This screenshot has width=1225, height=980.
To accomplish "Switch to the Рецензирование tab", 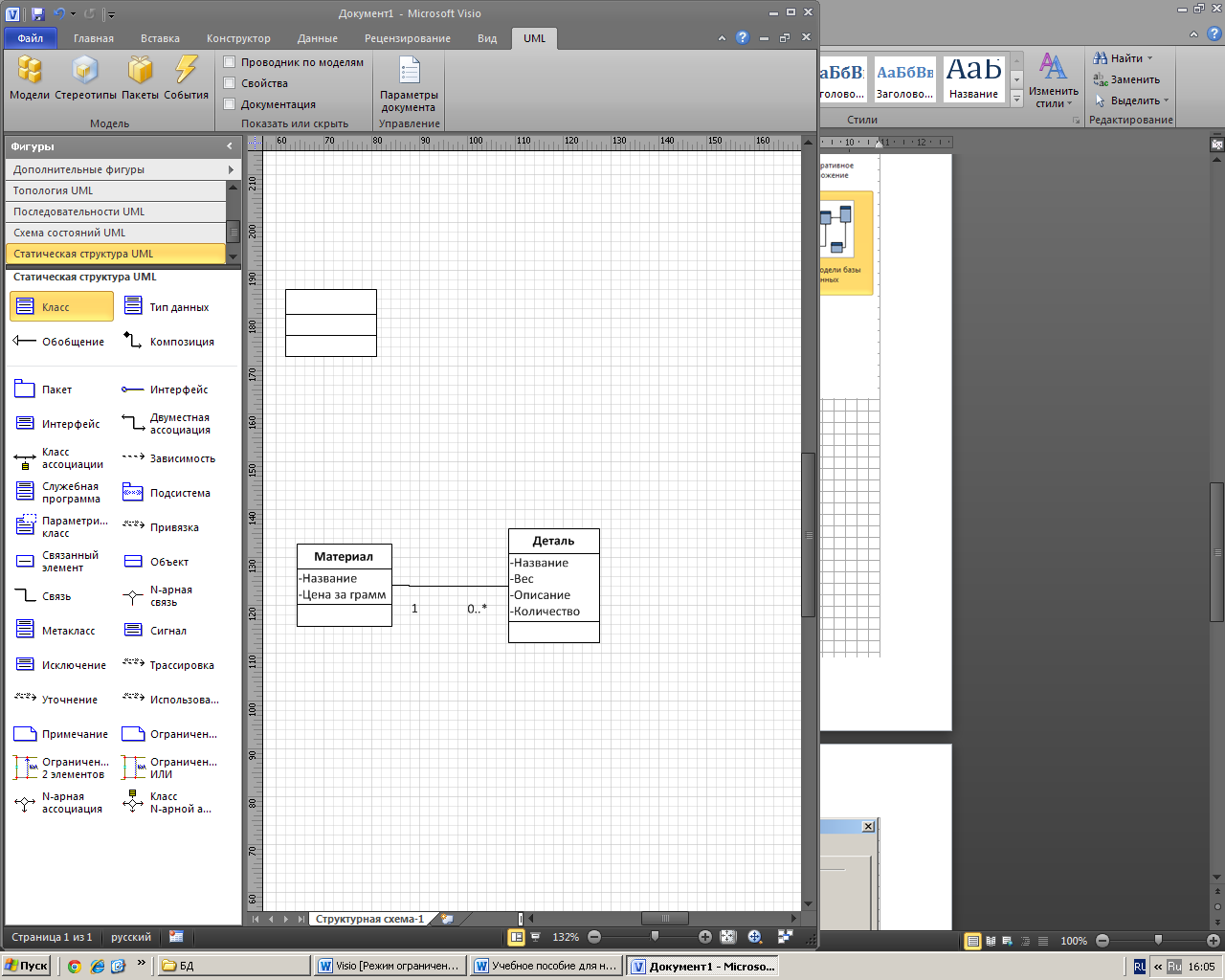I will (408, 38).
